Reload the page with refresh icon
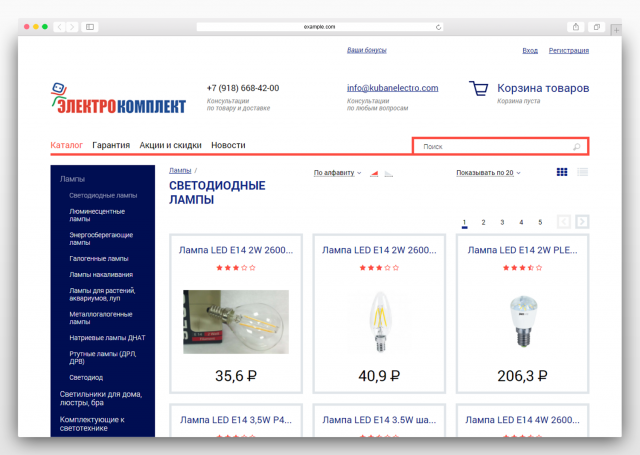 (438, 27)
